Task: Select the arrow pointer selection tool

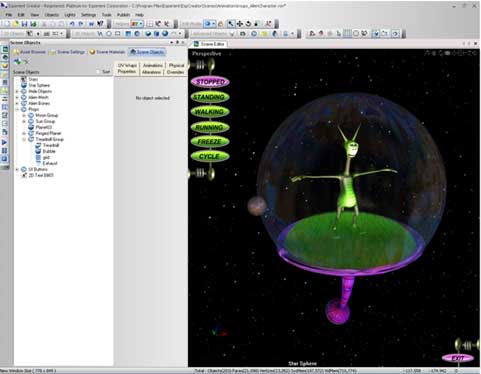Action: 230,24
